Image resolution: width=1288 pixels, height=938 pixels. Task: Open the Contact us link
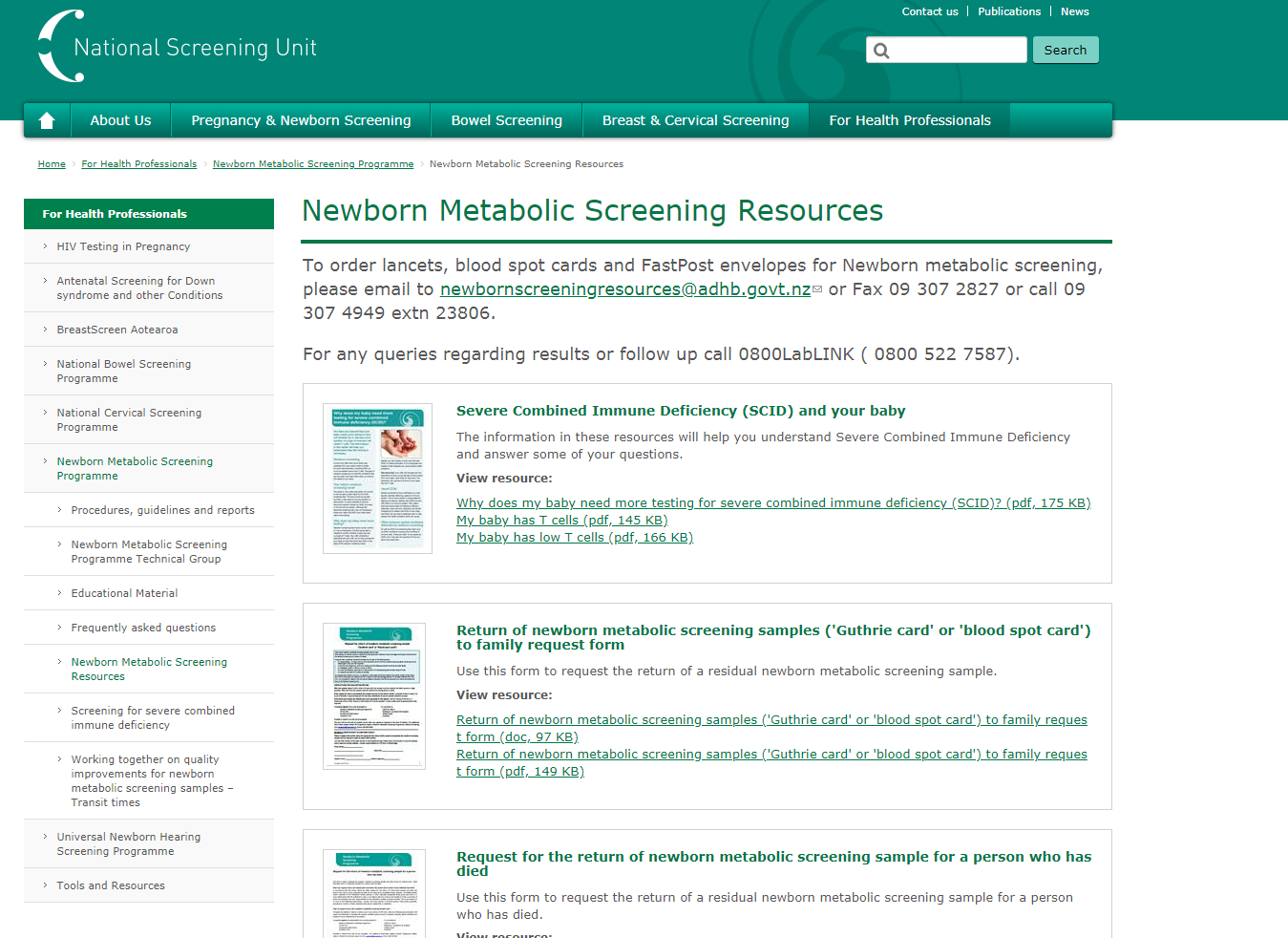click(x=929, y=11)
